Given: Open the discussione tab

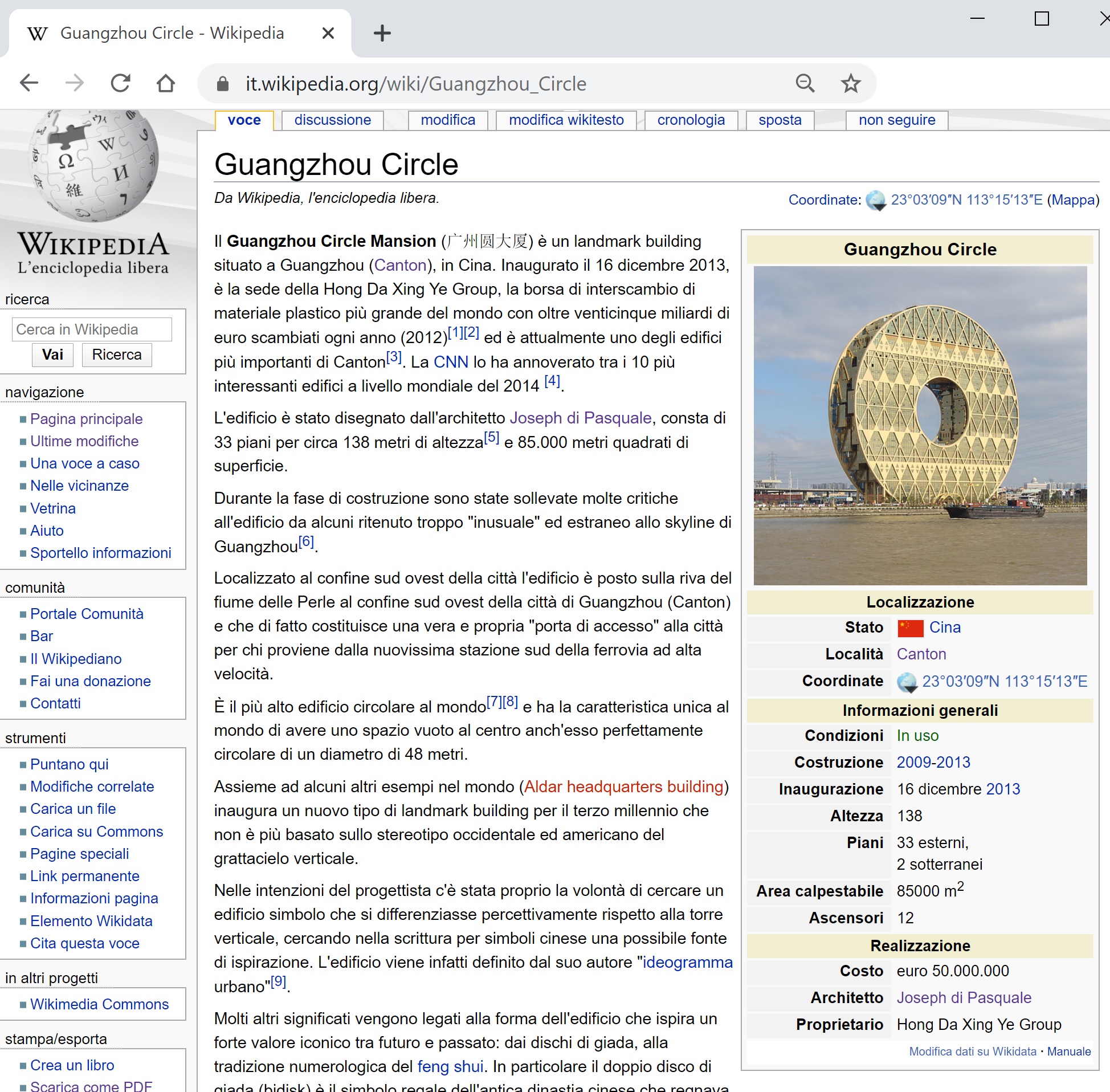Looking at the screenshot, I should [x=333, y=120].
